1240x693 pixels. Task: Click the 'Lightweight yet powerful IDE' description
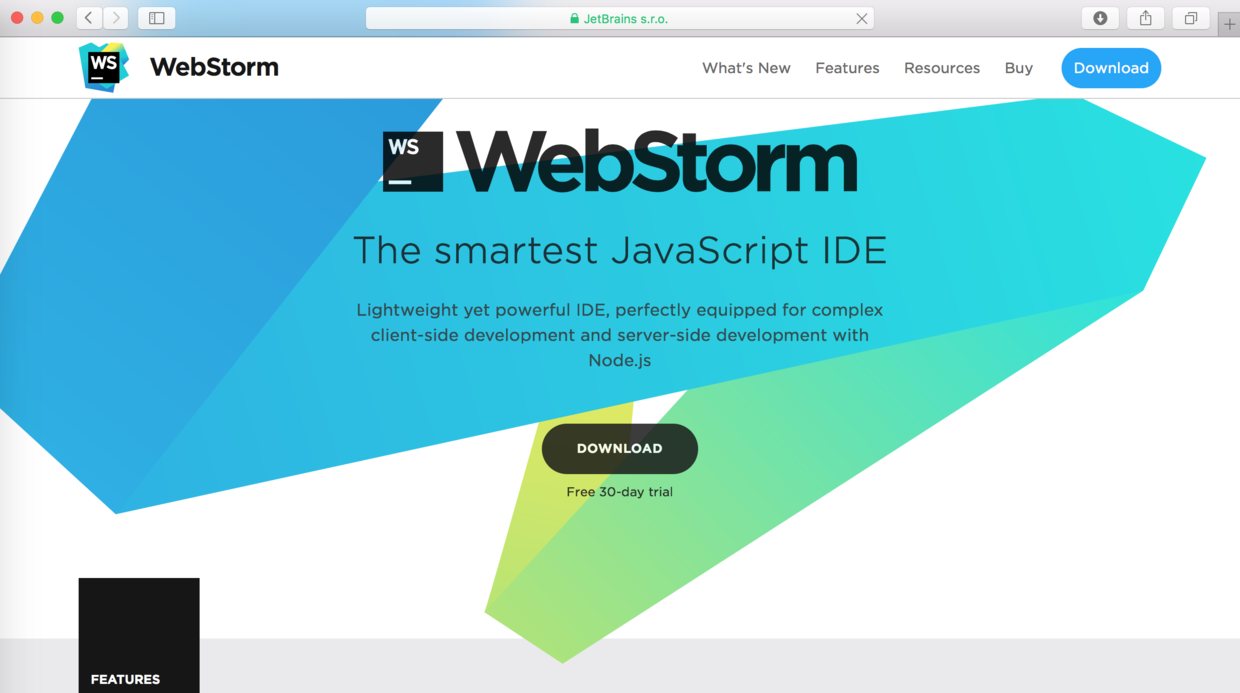point(620,335)
